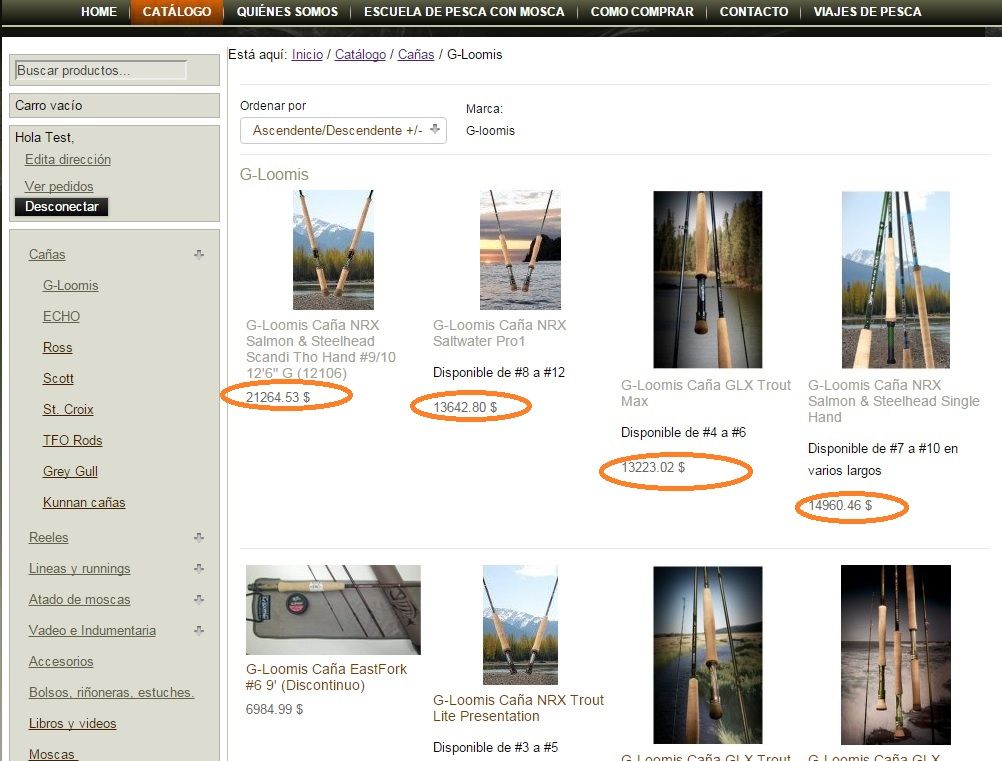Viewport: 1002px width, 761px height.
Task: Open G-Loomis Caña NRX Saltwater Pro1 title
Action: tap(500, 333)
